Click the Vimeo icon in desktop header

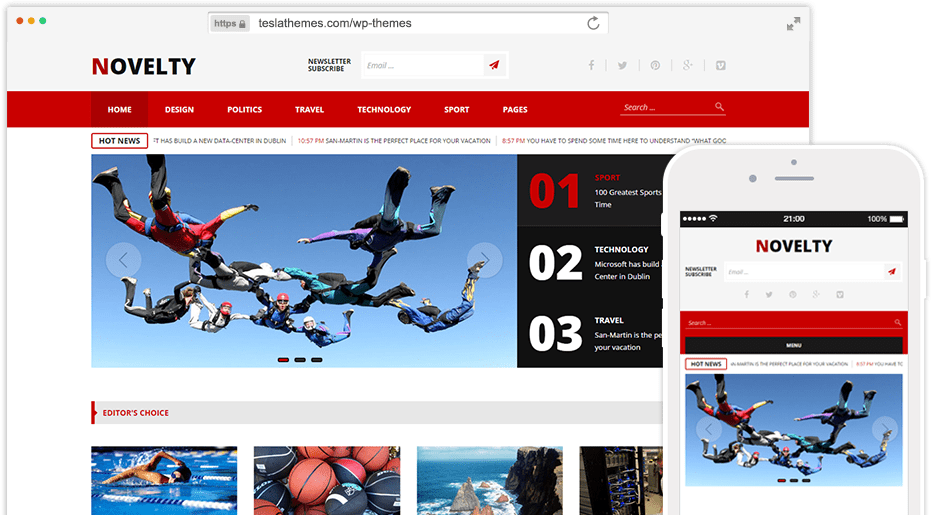pyautogui.click(x=721, y=65)
